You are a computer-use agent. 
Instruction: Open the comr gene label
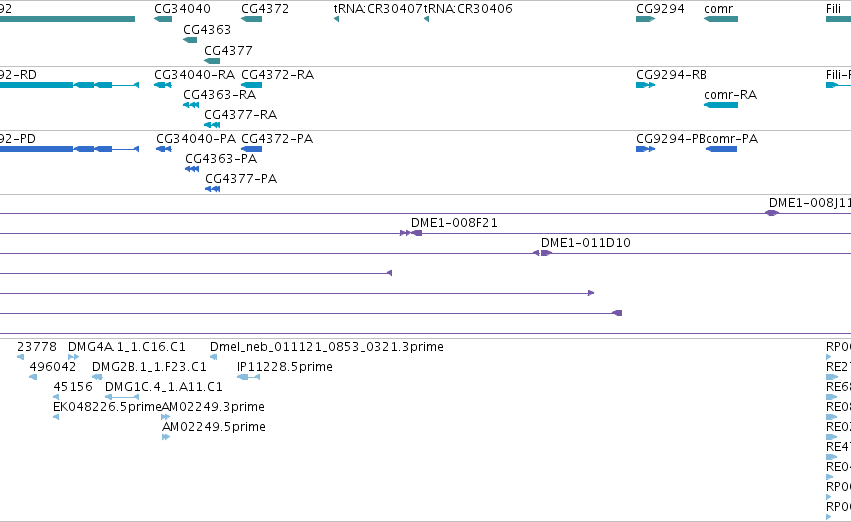pyautogui.click(x=719, y=9)
